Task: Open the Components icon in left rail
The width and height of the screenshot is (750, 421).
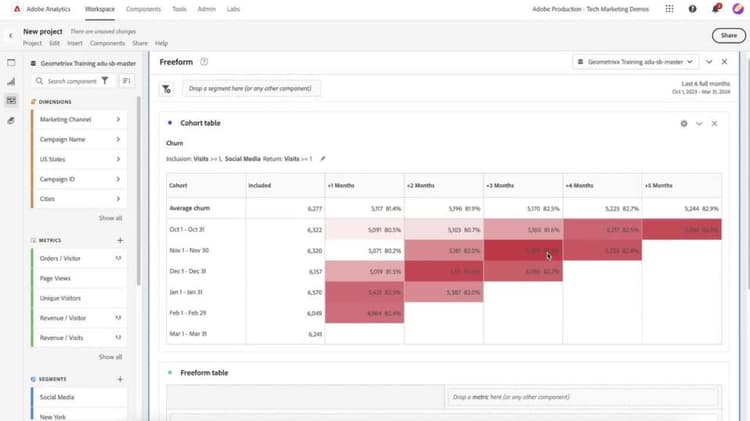Action: (11, 100)
